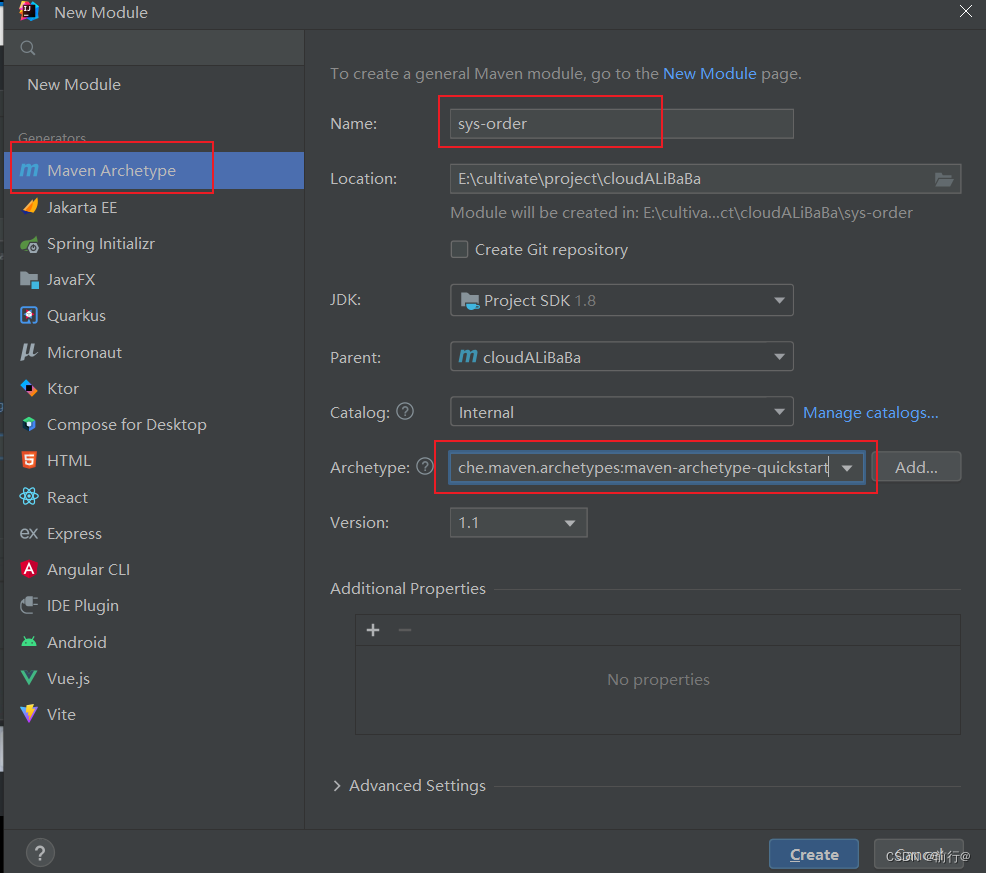Click the HTML5 shield icon
Screen dimensions: 986x873
tap(29, 460)
